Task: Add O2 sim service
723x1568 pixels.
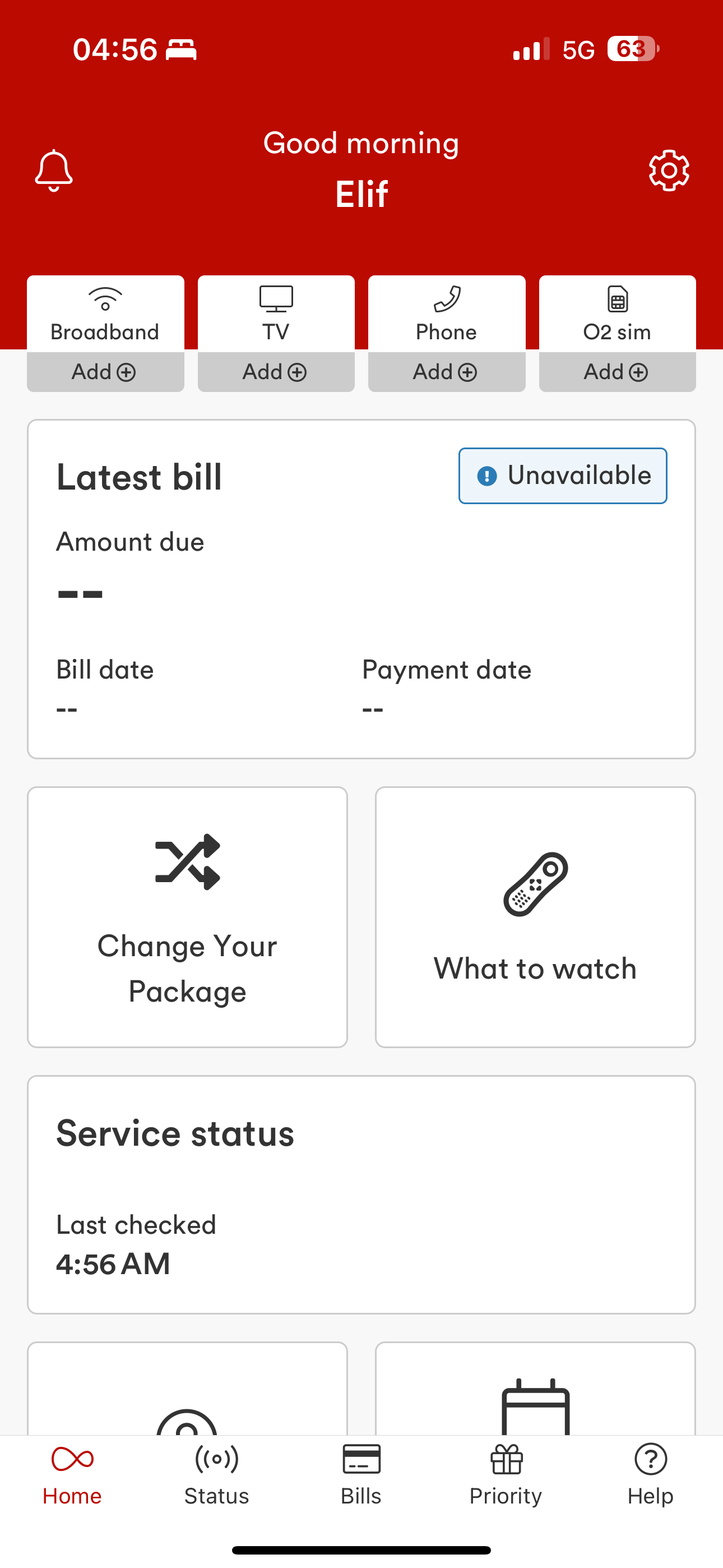Action: [618, 372]
